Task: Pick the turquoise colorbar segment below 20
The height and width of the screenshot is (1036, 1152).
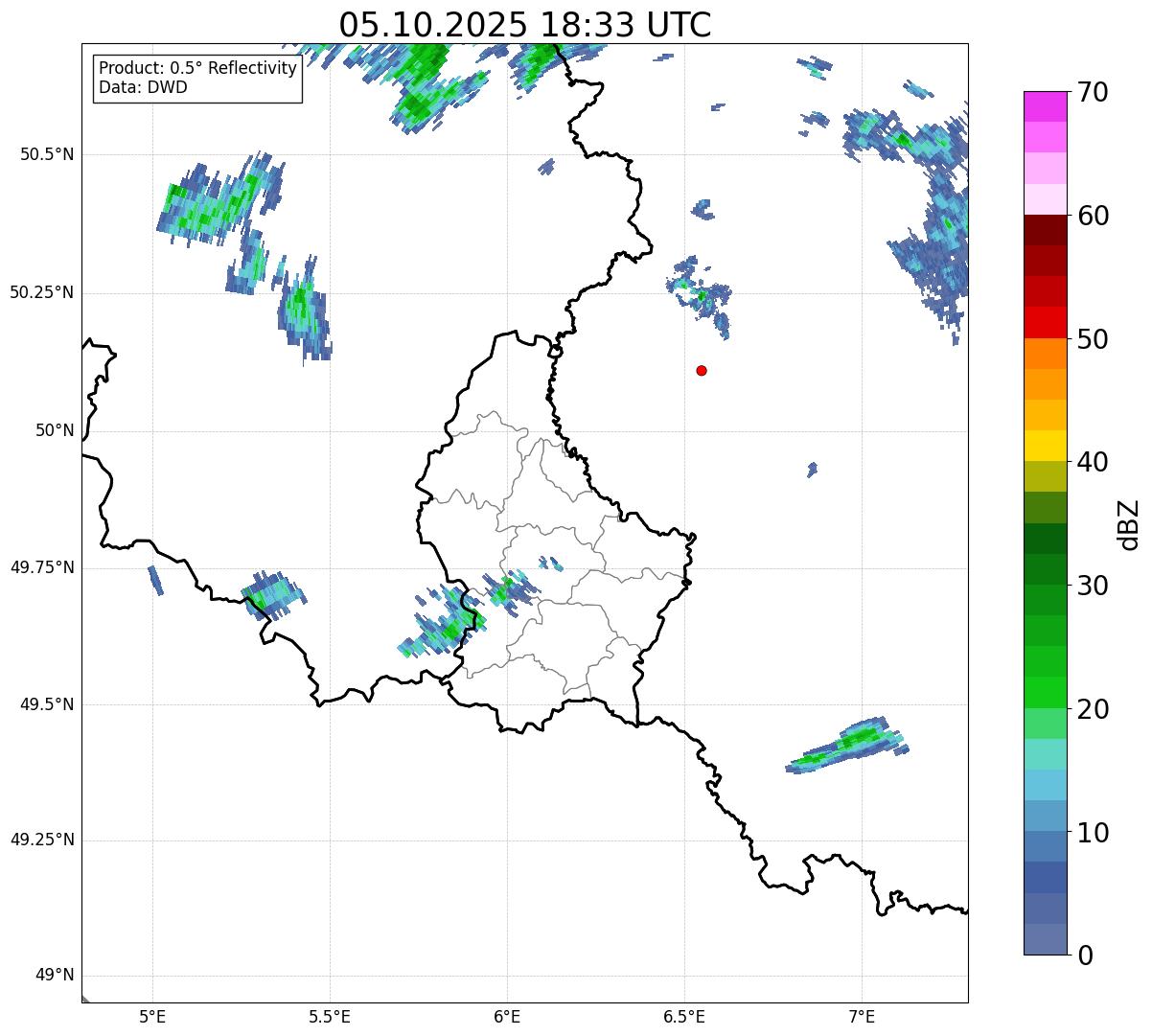Action: click(1046, 754)
